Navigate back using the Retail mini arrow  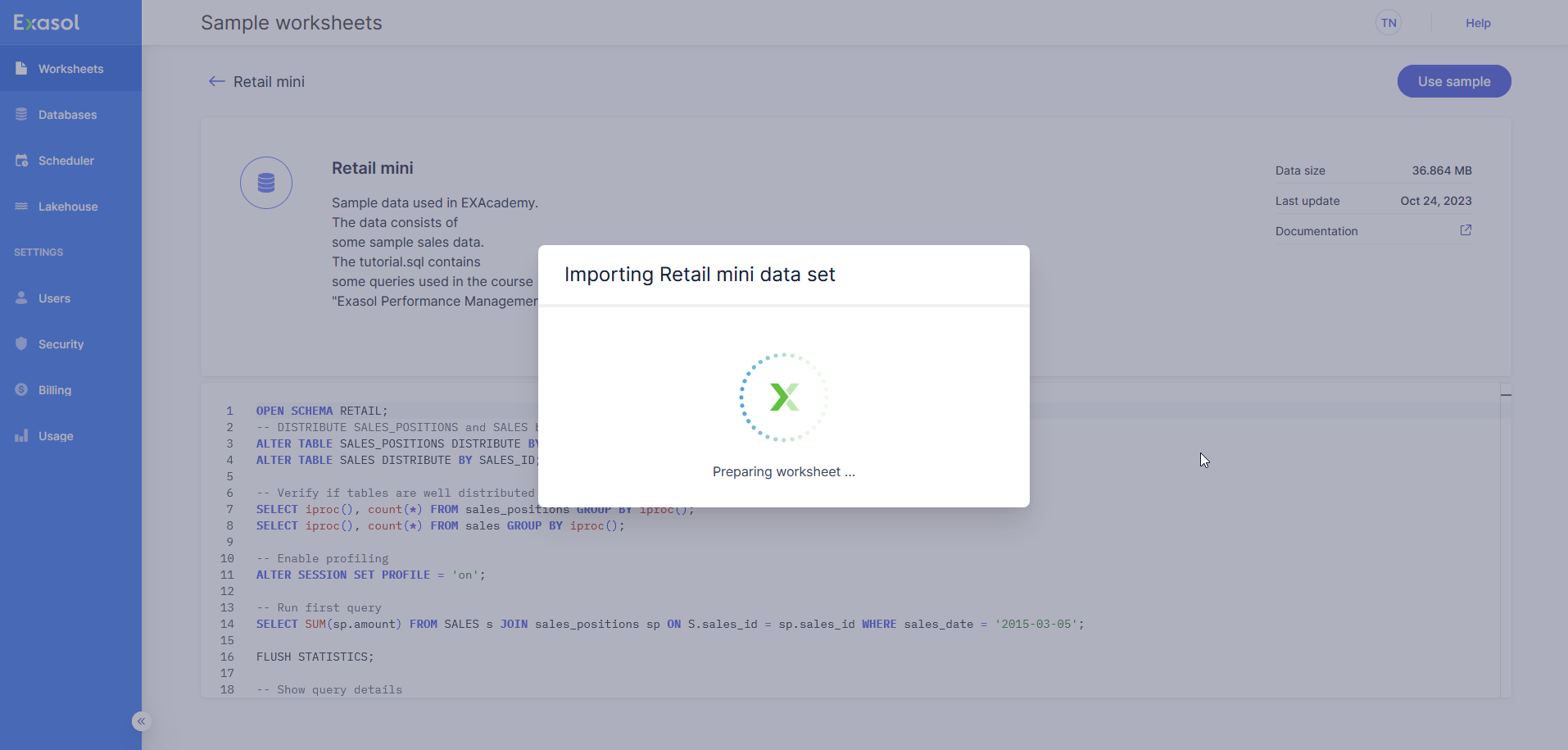(215, 81)
